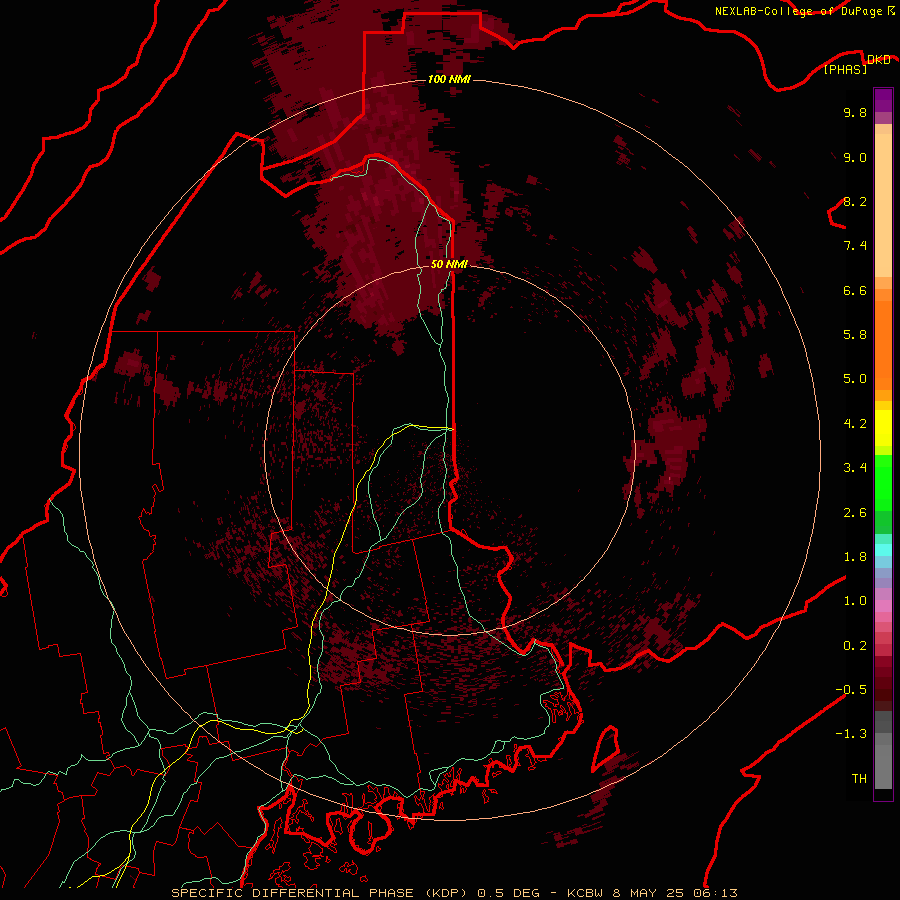This screenshot has width=900, height=900.
Task: Click the 3.4 scale value
Action: (x=855, y=468)
